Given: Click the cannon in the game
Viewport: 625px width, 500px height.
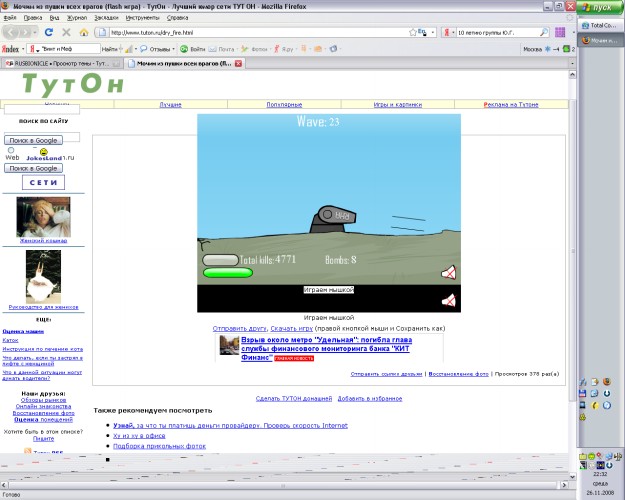Looking at the screenshot, I should pos(333,219).
